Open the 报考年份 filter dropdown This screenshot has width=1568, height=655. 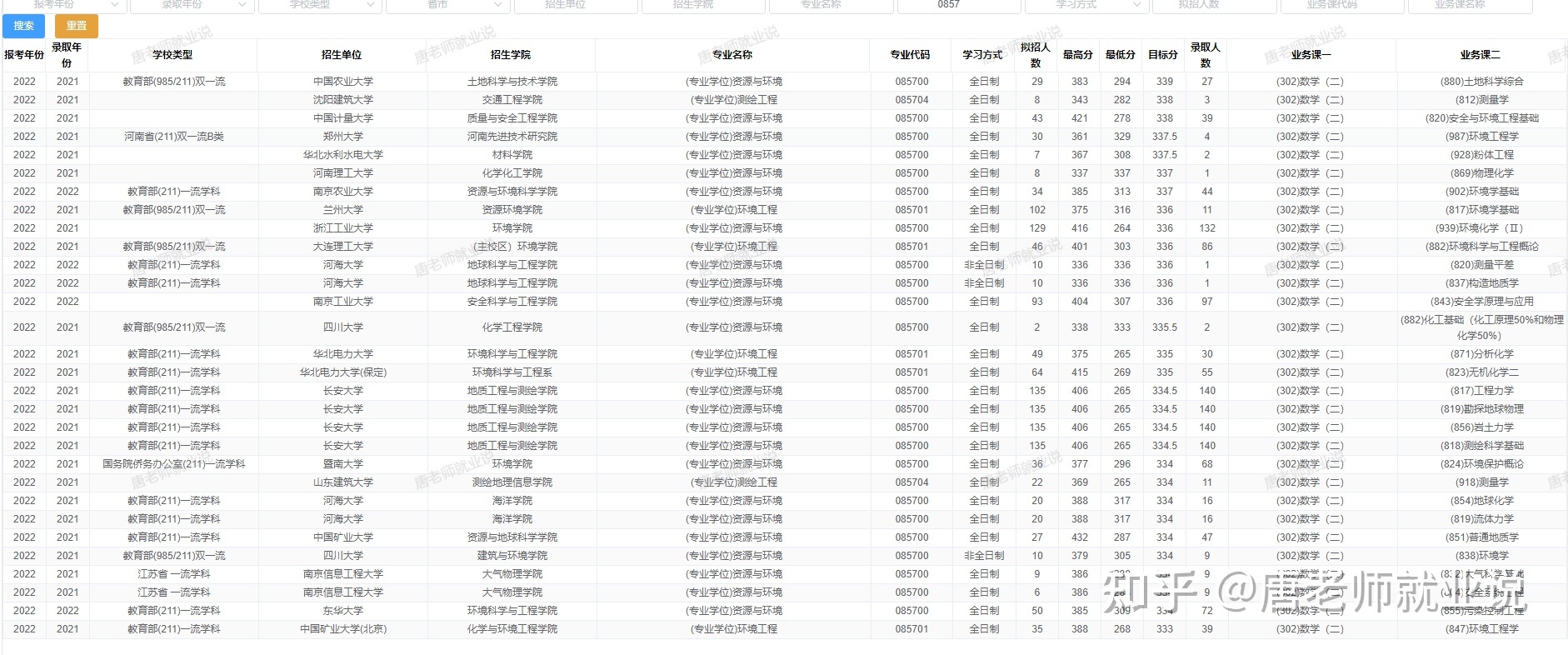point(65,5)
